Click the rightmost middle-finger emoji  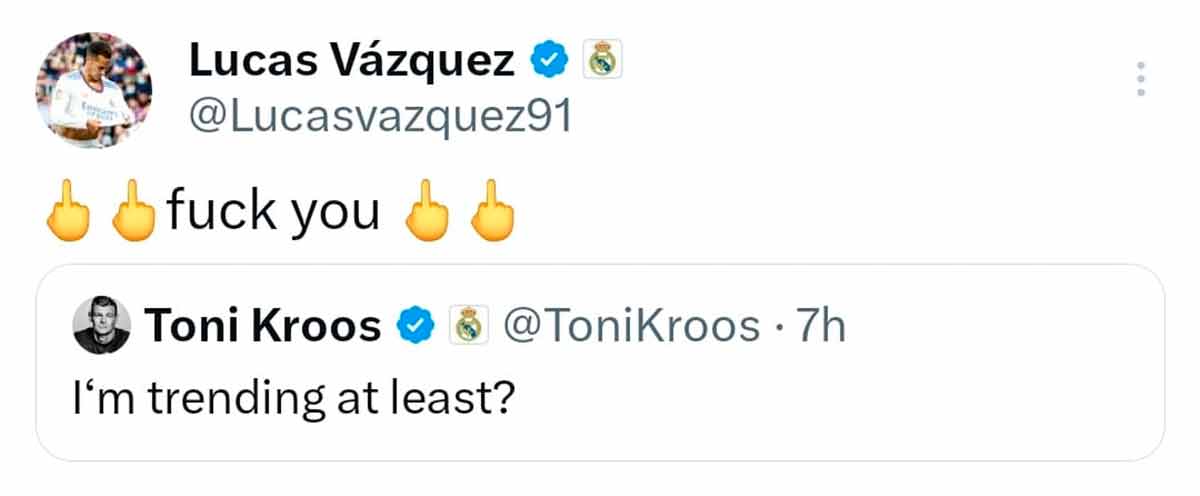[491, 212]
